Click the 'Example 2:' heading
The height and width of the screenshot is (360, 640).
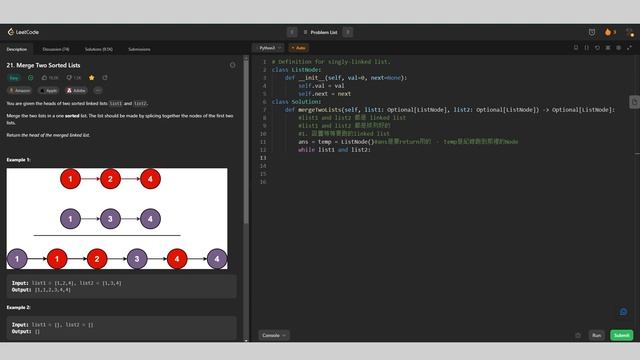[x=18, y=307]
